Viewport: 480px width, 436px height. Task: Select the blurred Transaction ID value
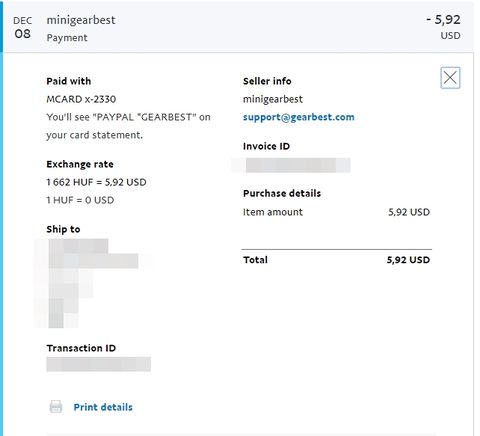pyautogui.click(x=99, y=364)
